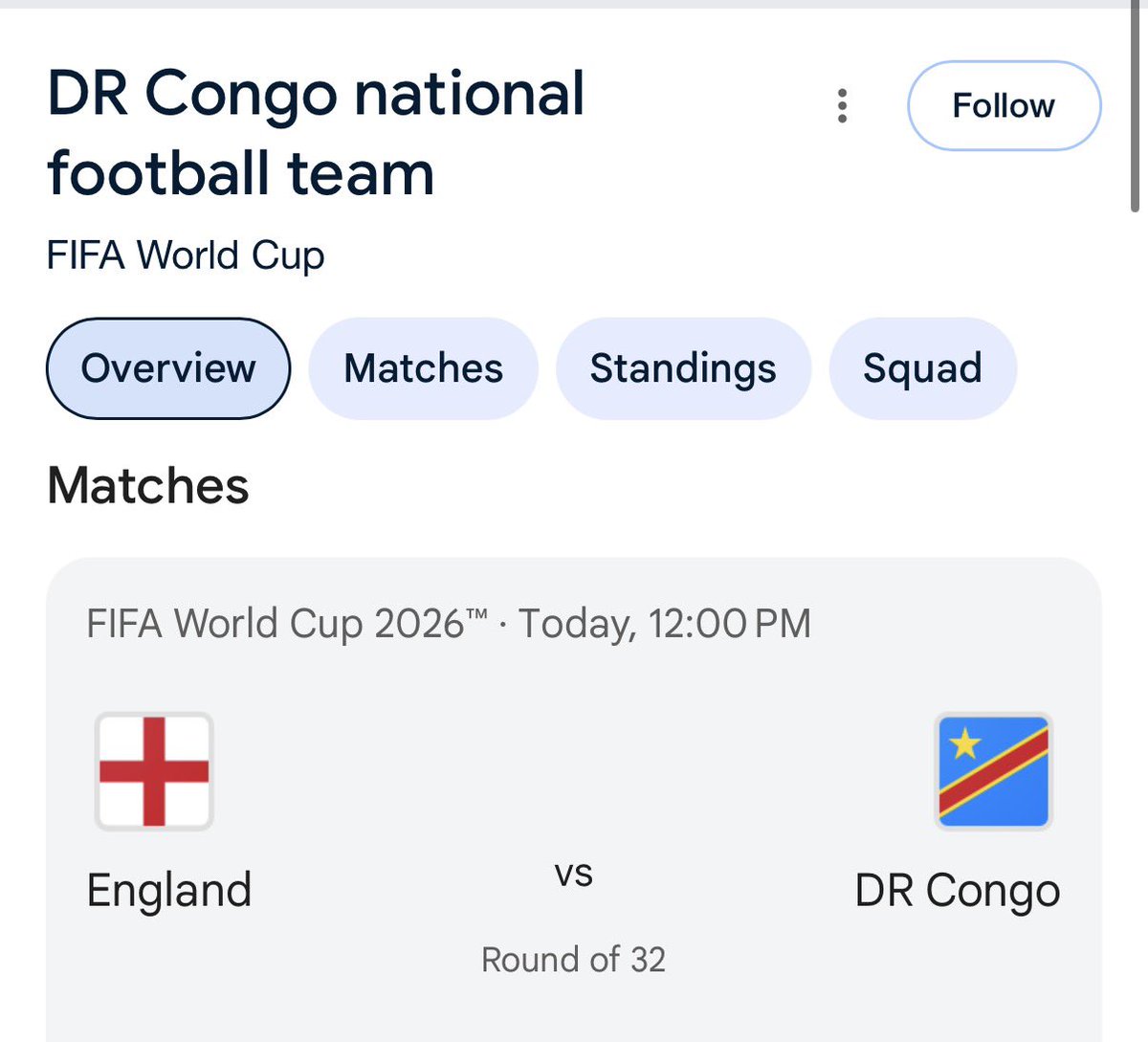Click the DR Congo national football team title
Screen dimensions: 1148x1042
(x=316, y=133)
